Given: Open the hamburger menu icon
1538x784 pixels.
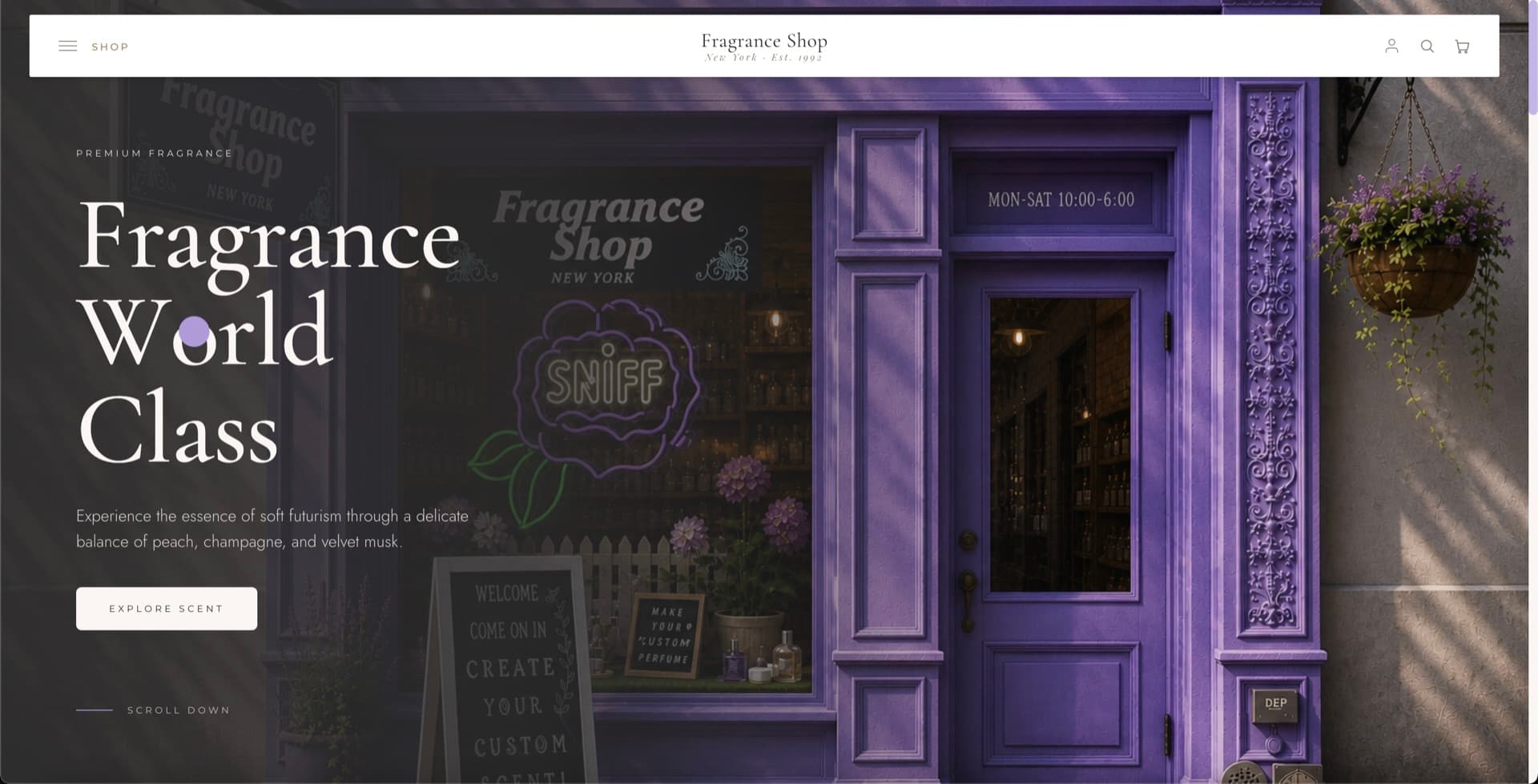Looking at the screenshot, I should tap(68, 46).
